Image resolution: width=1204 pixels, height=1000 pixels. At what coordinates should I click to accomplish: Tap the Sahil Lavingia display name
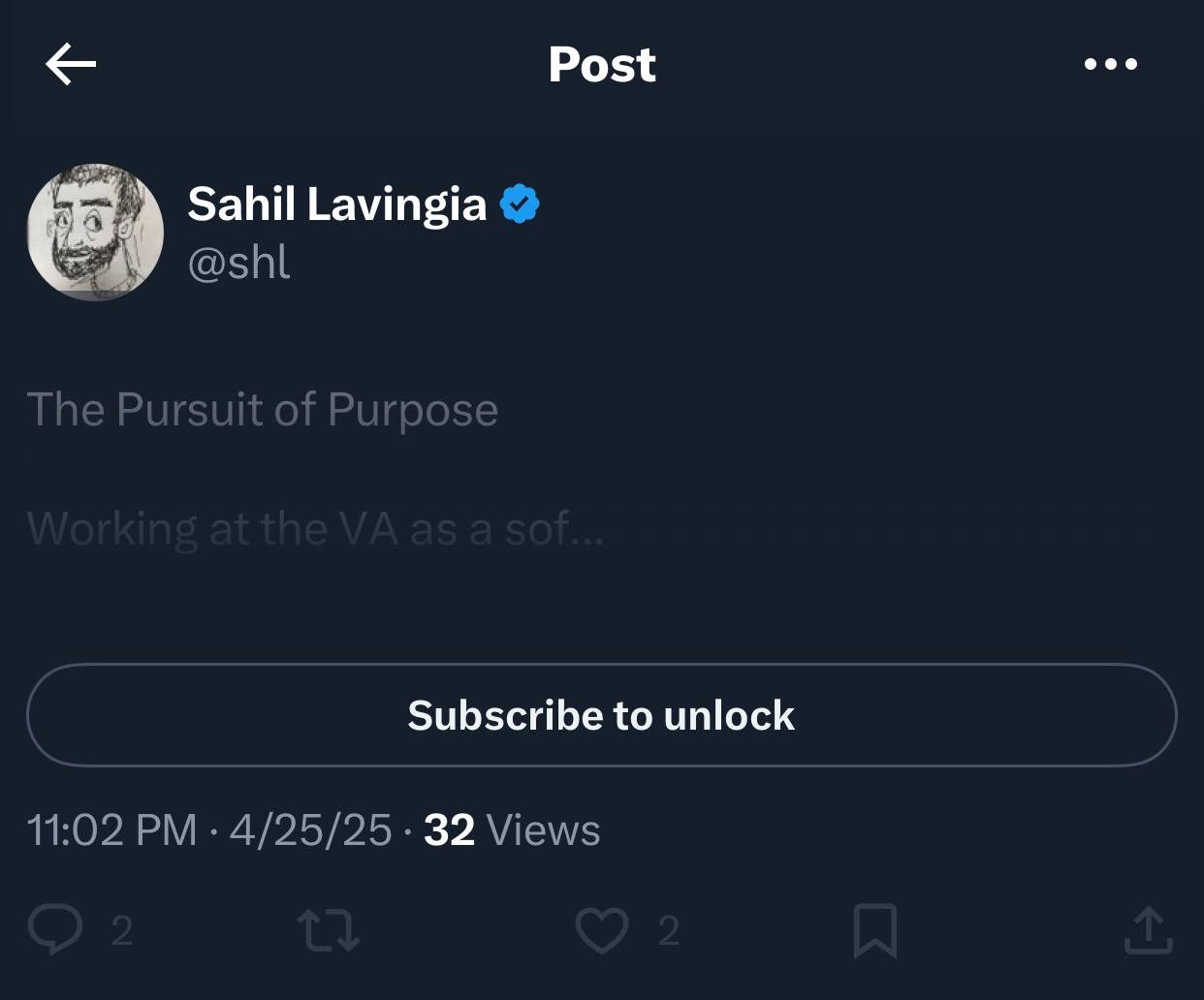point(336,203)
